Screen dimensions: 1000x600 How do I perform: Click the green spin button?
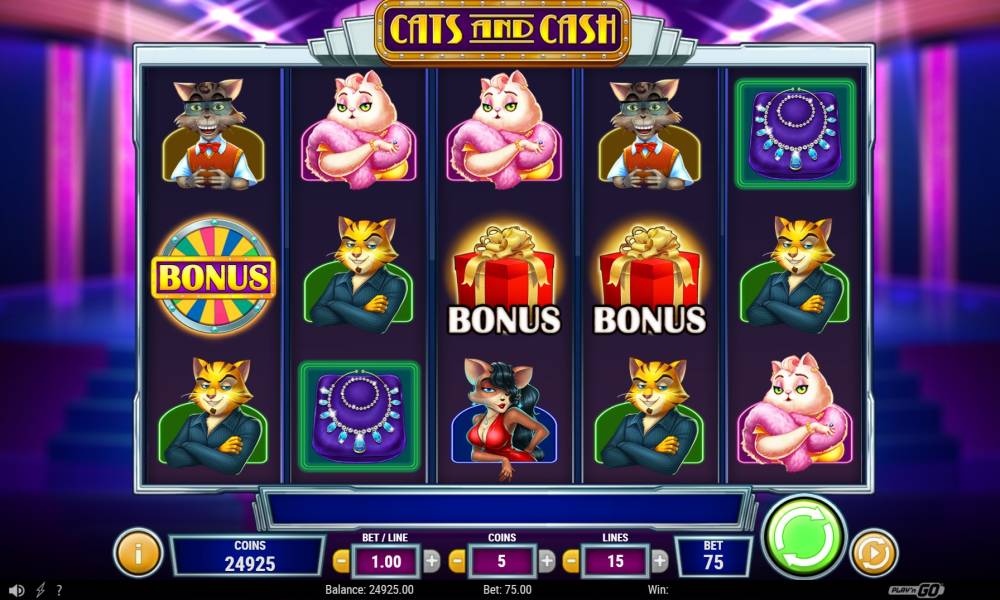pyautogui.click(x=804, y=538)
